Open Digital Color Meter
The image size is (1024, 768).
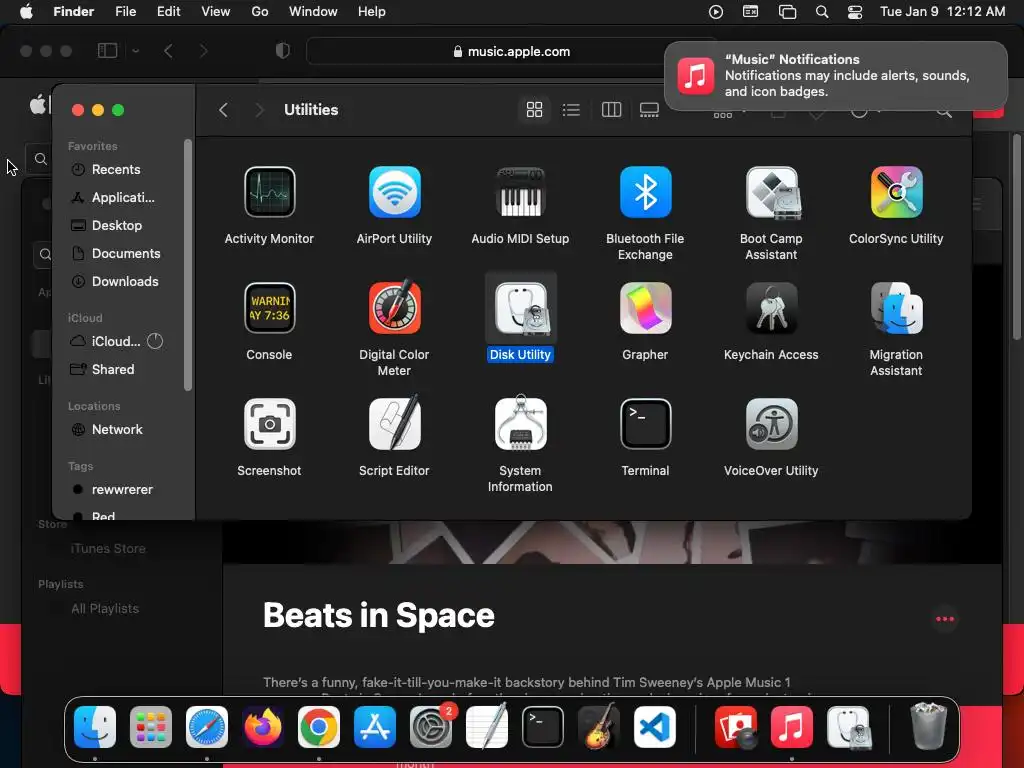click(394, 308)
